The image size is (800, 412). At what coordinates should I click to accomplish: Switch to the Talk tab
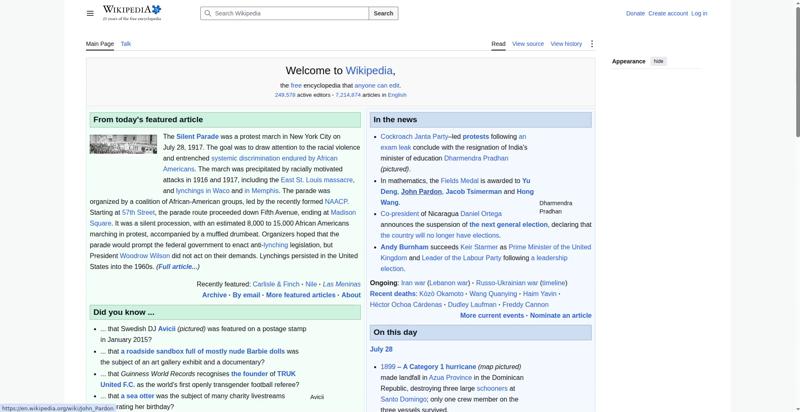point(126,44)
